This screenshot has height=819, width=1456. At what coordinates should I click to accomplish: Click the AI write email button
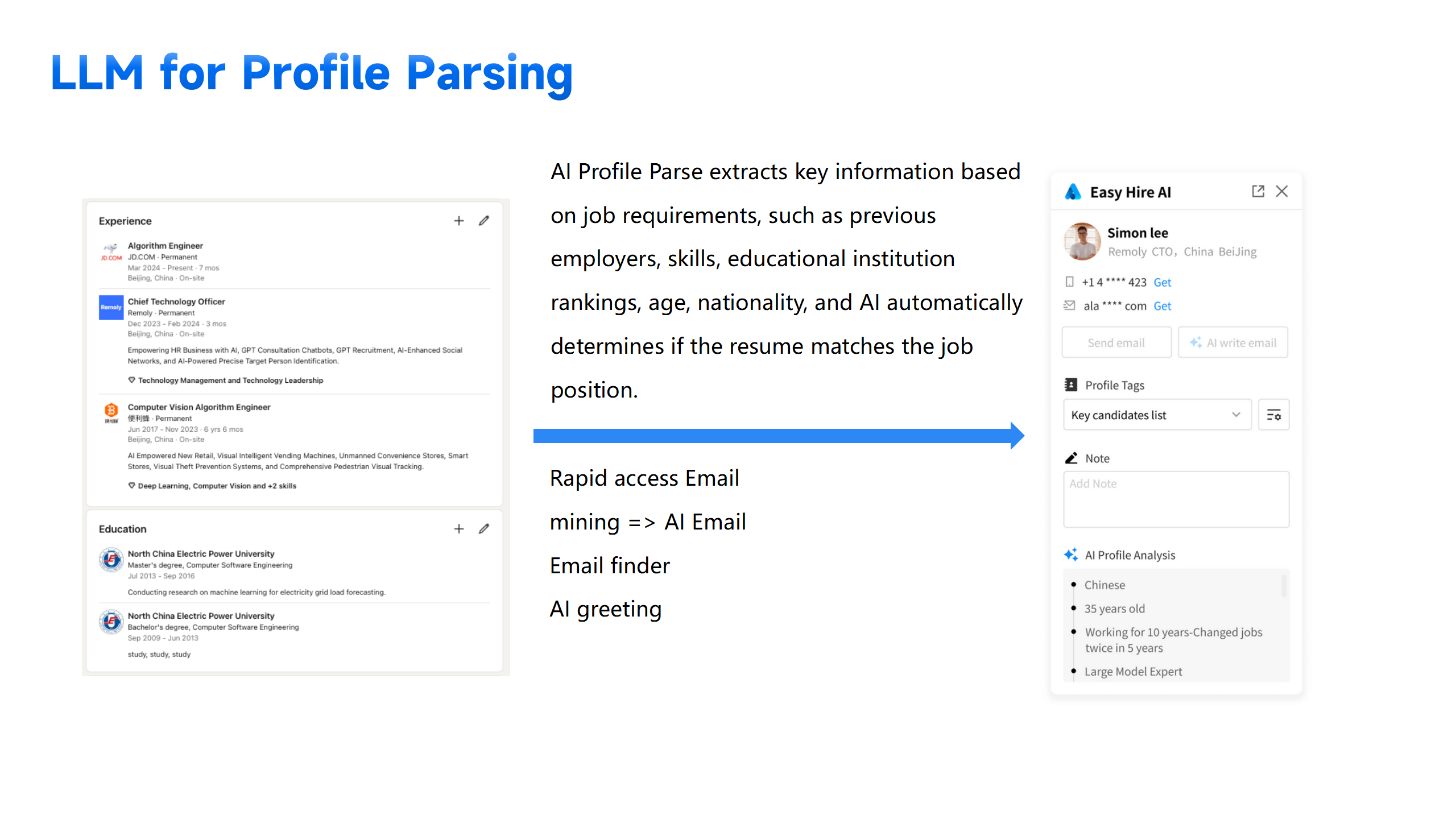1232,343
